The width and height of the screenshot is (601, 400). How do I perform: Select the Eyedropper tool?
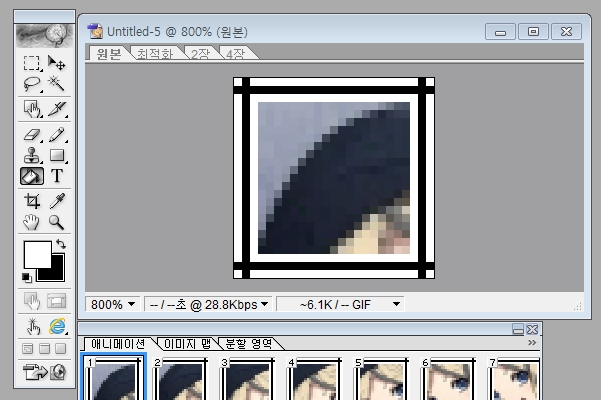click(57, 201)
